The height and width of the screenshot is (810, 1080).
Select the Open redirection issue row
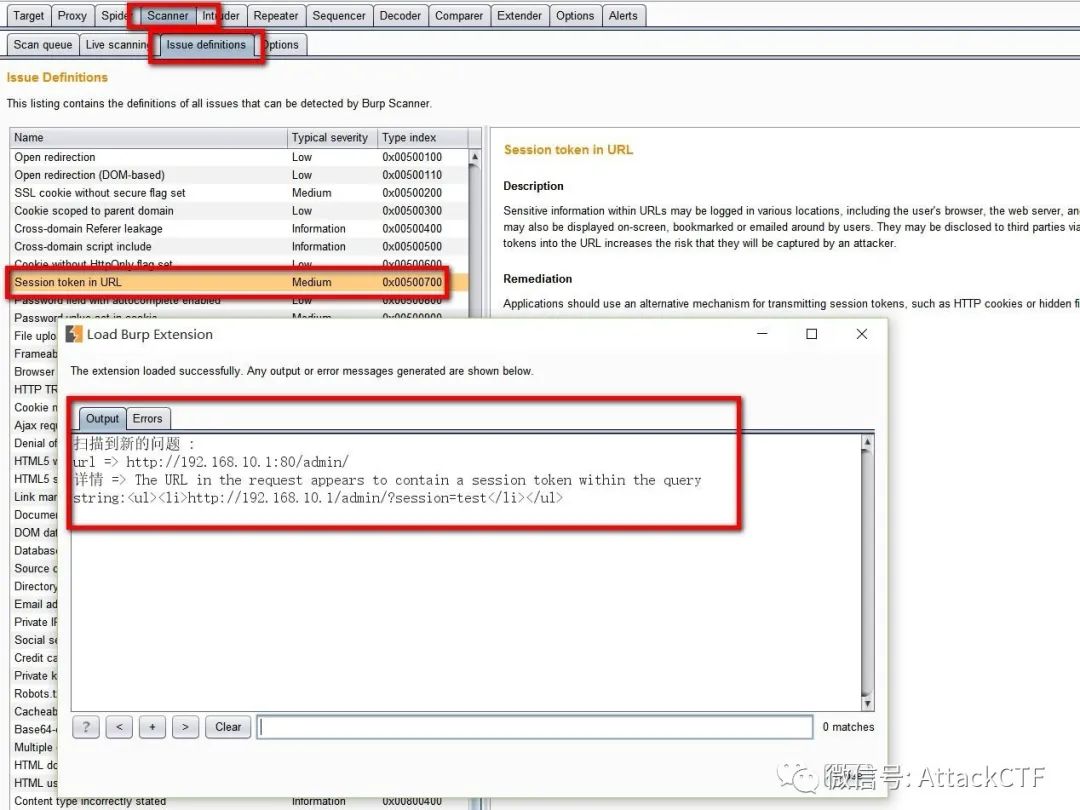click(x=238, y=157)
